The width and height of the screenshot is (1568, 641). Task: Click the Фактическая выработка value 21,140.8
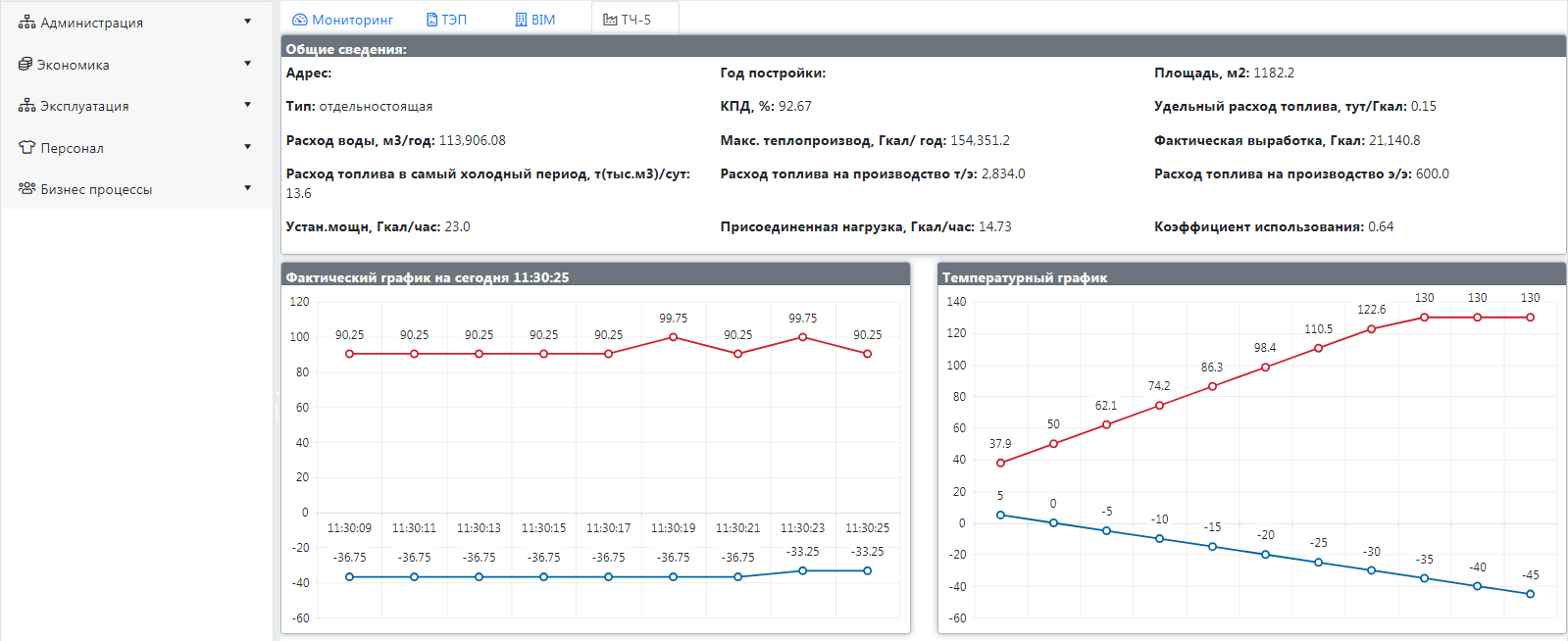pyautogui.click(x=1394, y=140)
